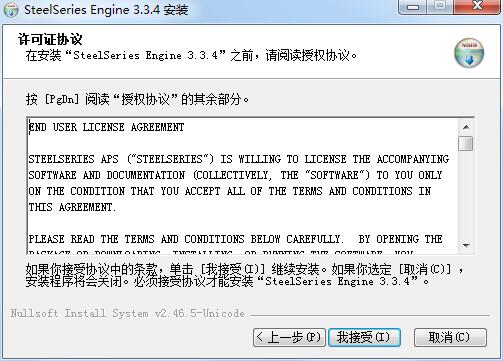The width and height of the screenshot is (503, 361).
Task: Click the END USER LICENSE AGREEMENT heading text
Action: [x=106, y=127]
